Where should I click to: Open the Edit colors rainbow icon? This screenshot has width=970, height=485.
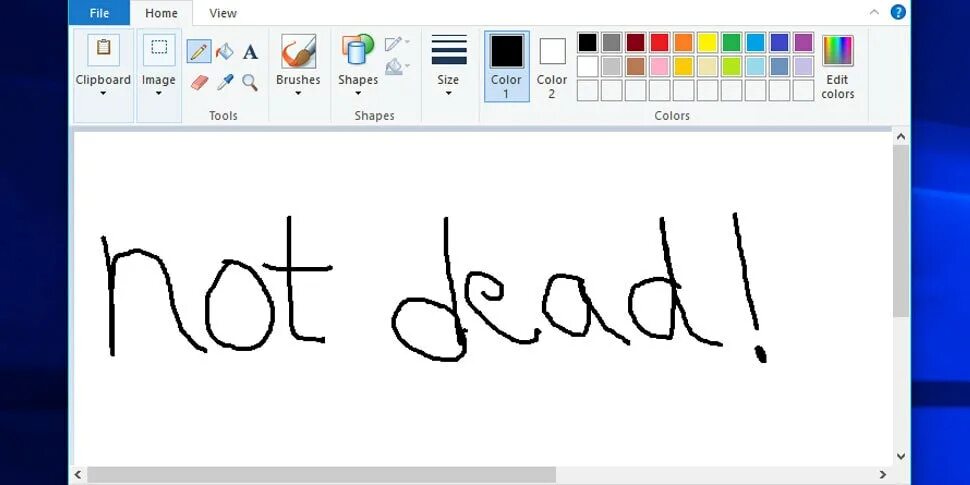click(838, 51)
